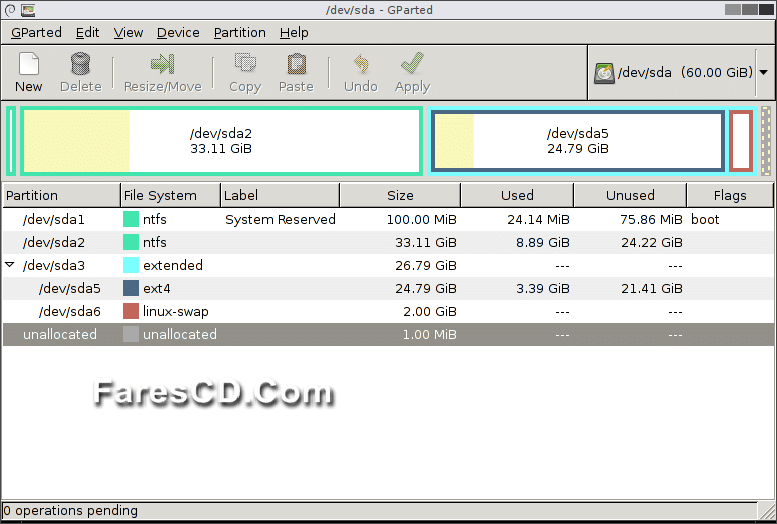Click the Undo last operation icon
Screen dimensions: 777x524
click(x=361, y=64)
